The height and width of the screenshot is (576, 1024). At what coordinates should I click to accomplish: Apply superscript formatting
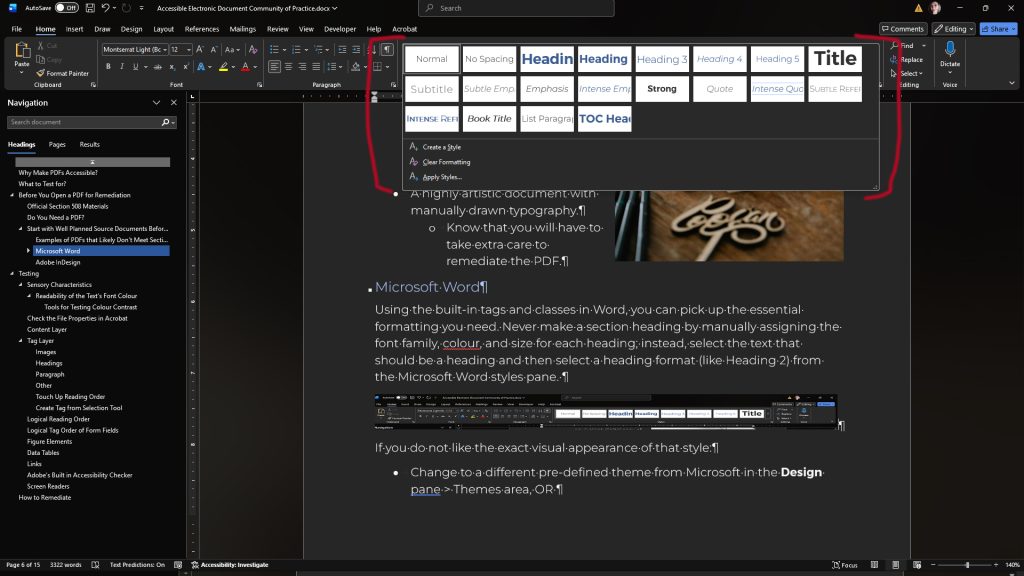[185, 67]
